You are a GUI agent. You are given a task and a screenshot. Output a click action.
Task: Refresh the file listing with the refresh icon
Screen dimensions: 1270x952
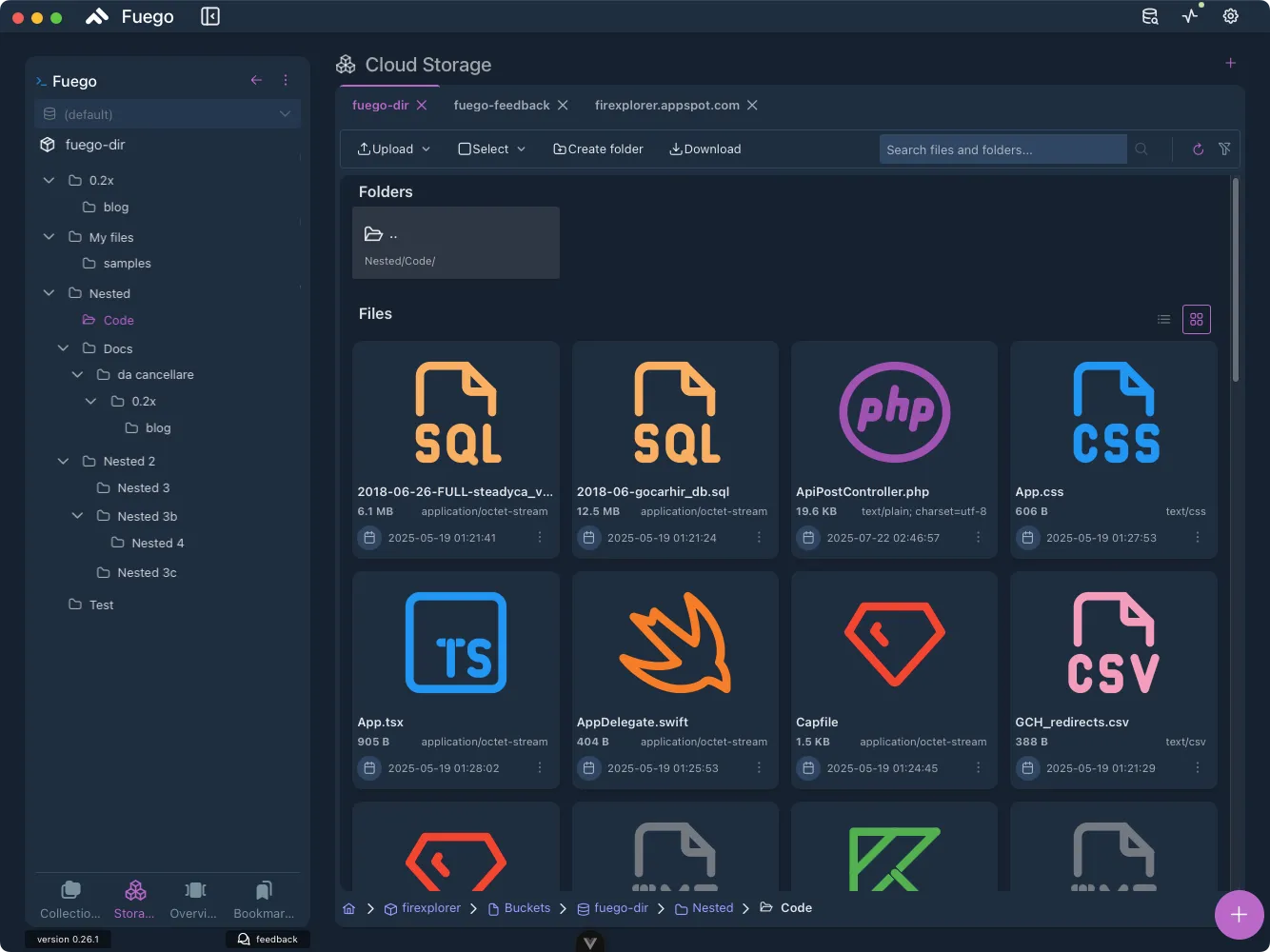click(1197, 149)
